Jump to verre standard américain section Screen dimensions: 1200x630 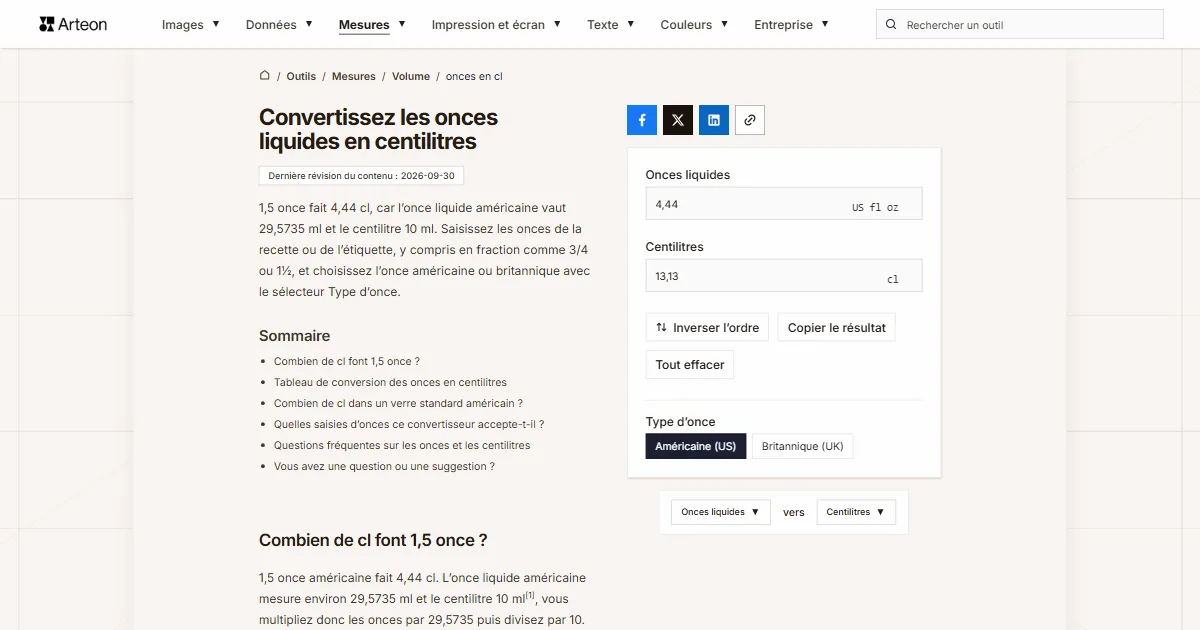pyautogui.click(x=398, y=403)
